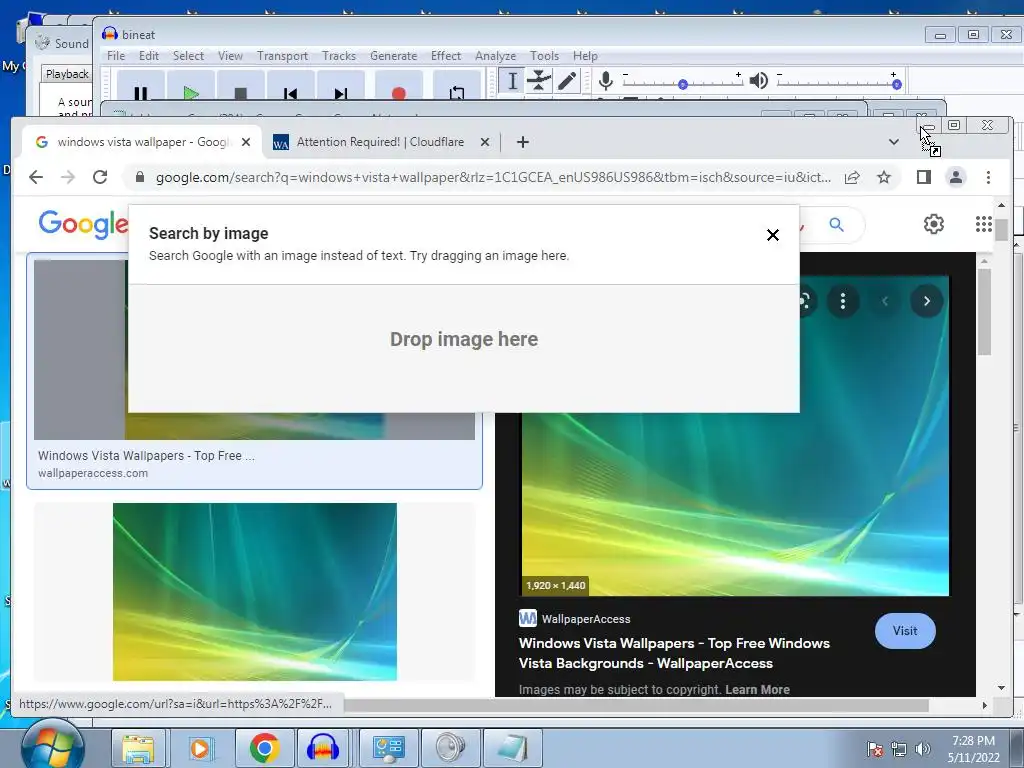This screenshot has width=1024, height=768.
Task: Open a new Chrome tab
Action: [x=522, y=142]
